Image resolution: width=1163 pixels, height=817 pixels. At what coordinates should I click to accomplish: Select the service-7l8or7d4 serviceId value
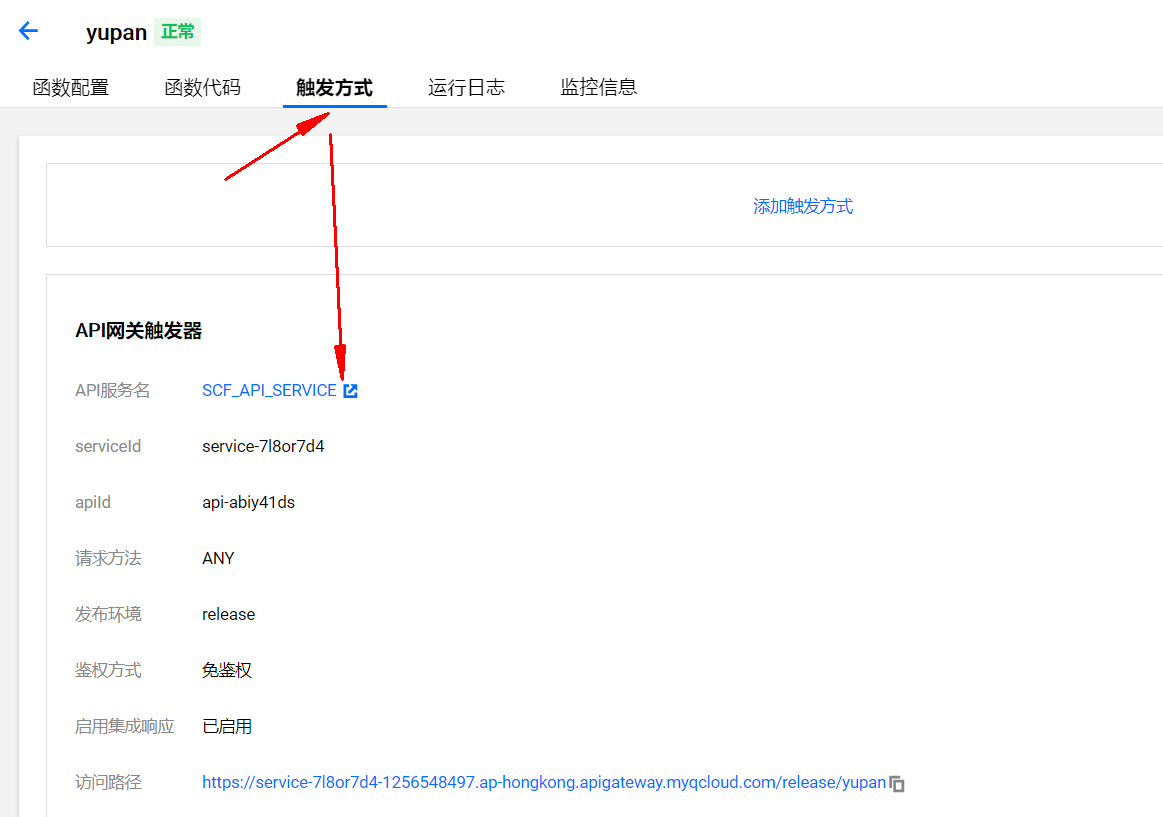point(263,447)
